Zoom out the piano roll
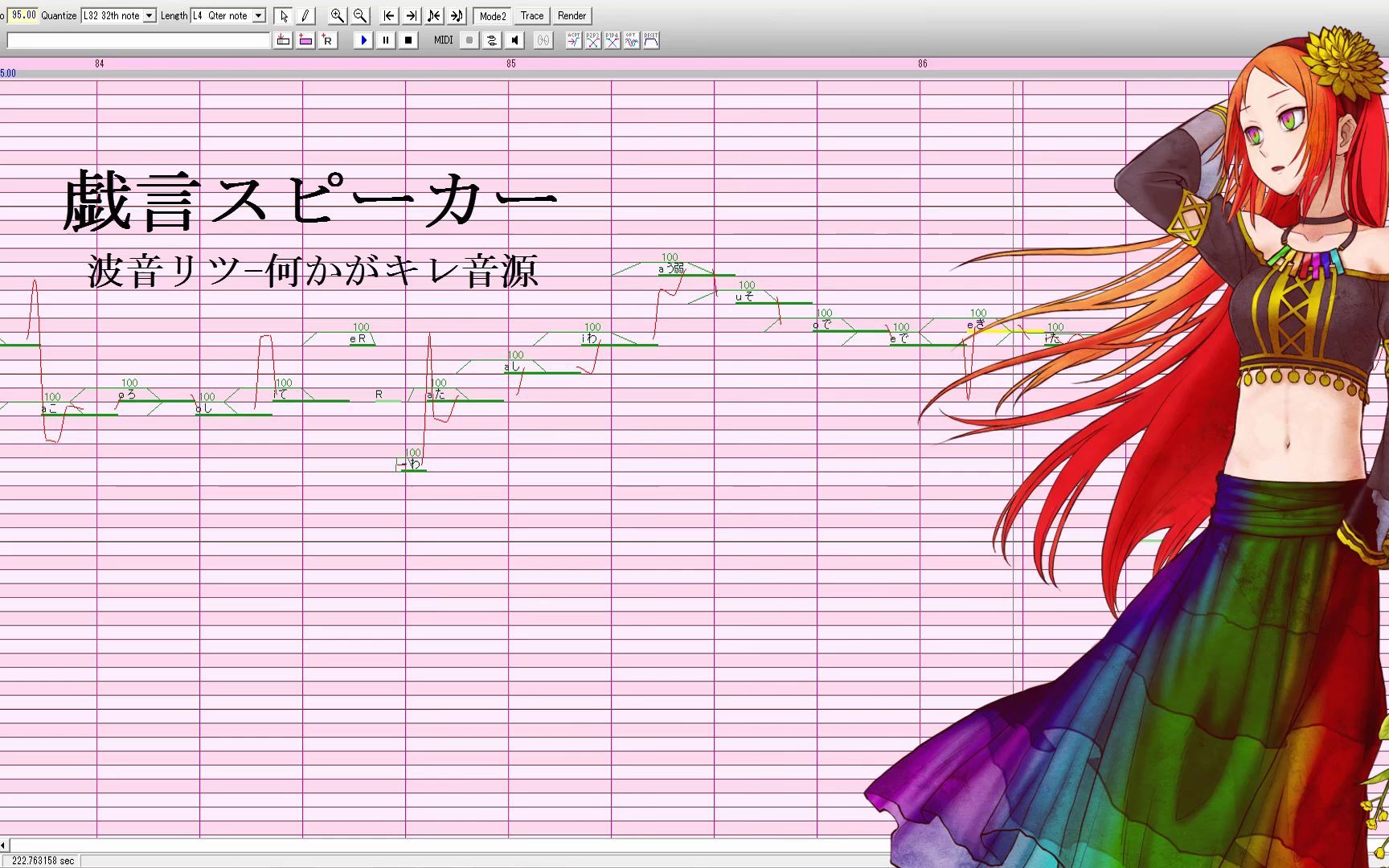1389x868 pixels. pos(360,16)
